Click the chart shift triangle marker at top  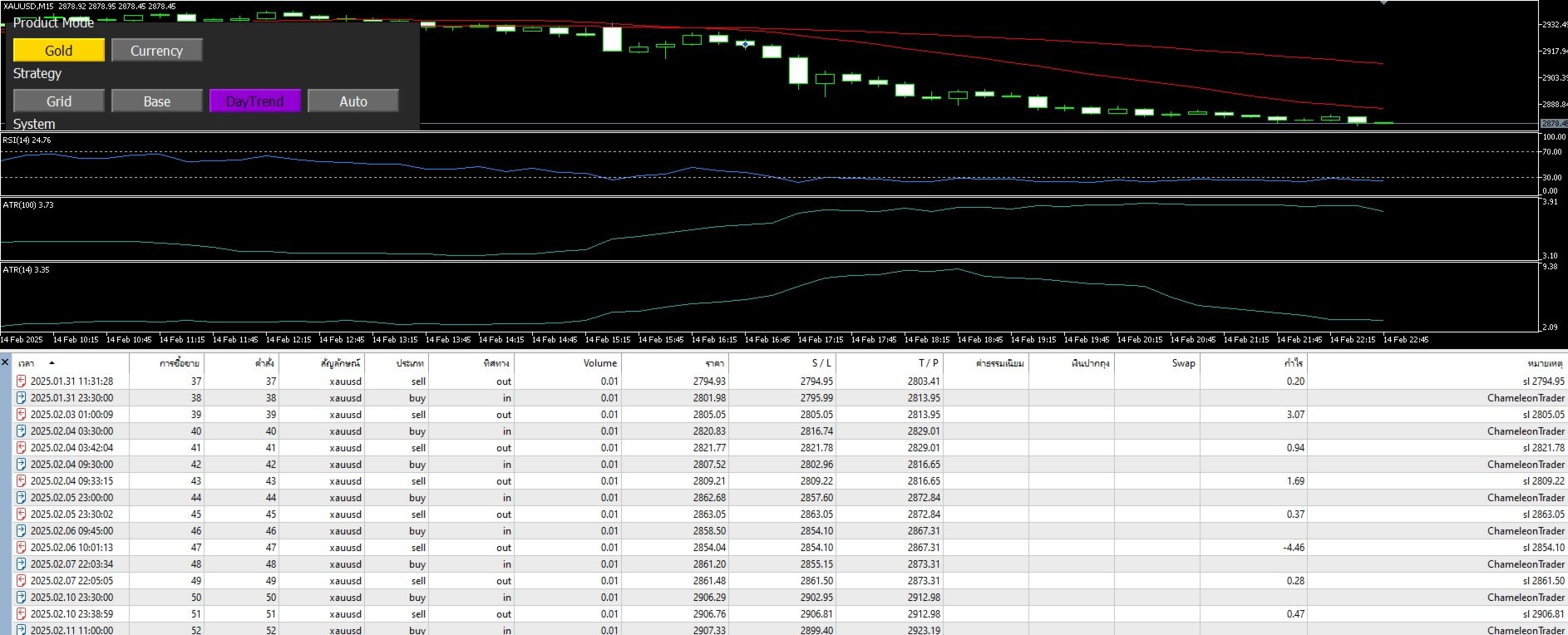coord(1383,2)
